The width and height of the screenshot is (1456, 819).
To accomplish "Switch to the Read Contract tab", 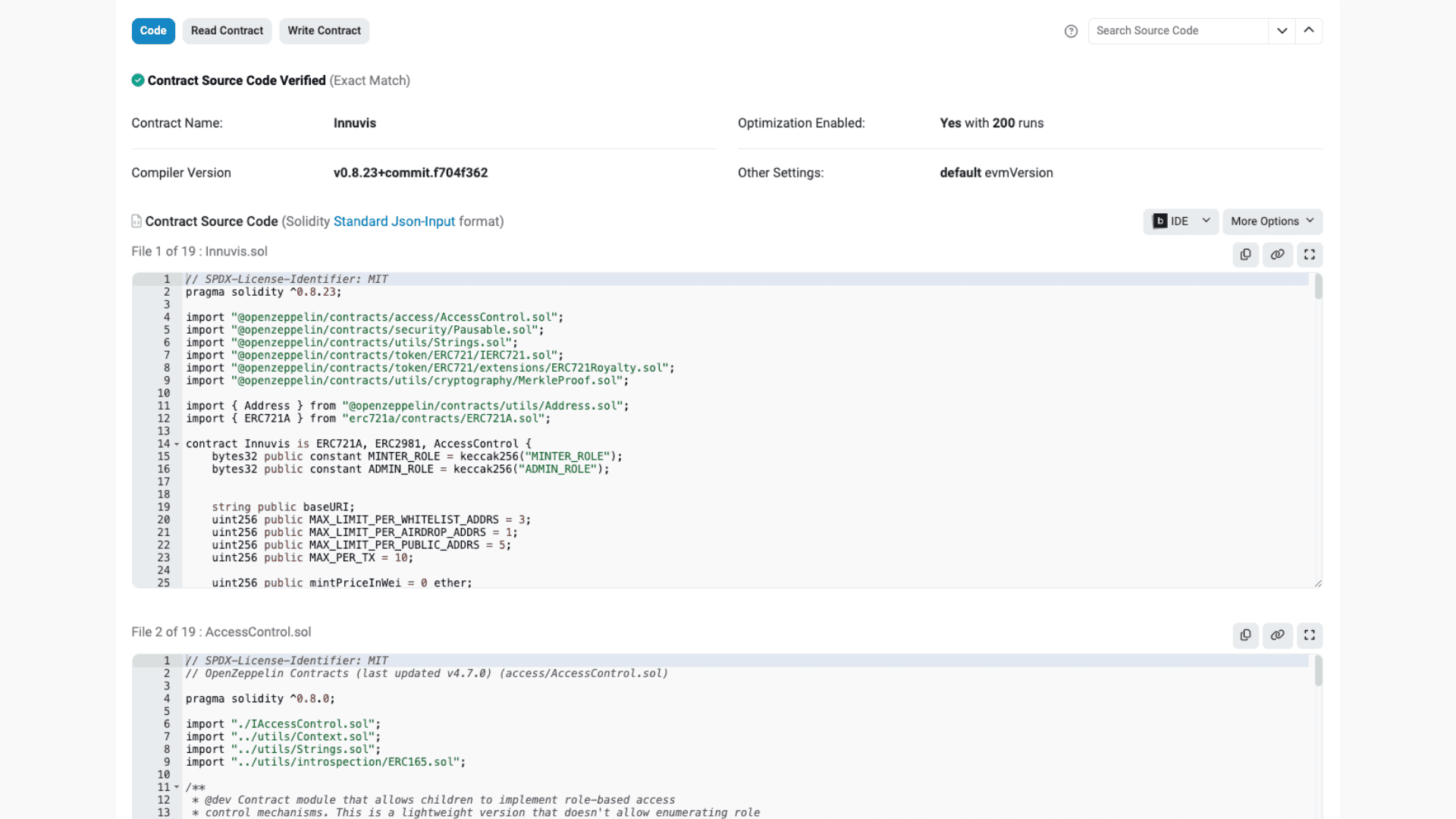I will pos(227,31).
